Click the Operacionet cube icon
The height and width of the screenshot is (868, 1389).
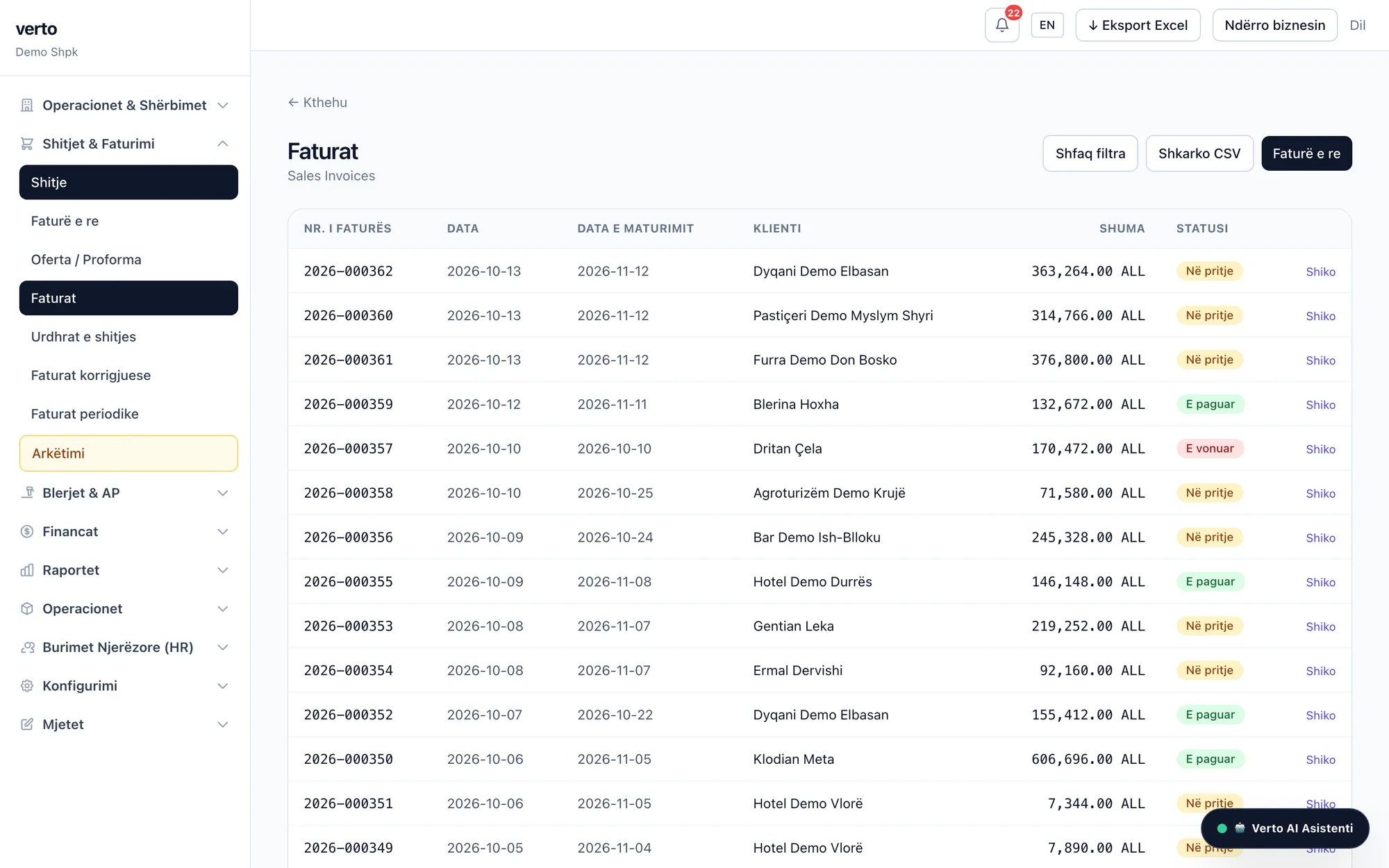coord(27,609)
